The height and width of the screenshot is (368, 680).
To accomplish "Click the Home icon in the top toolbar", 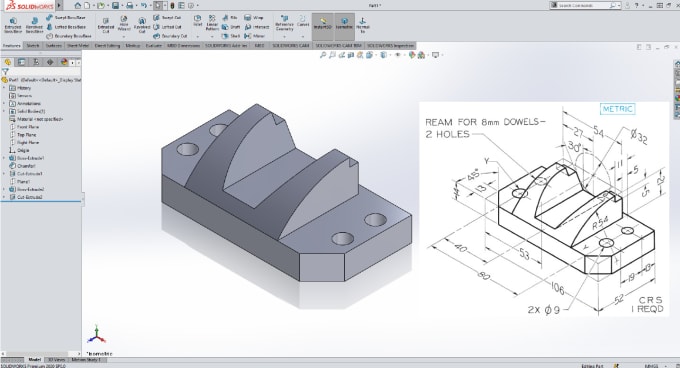I will coord(78,6).
